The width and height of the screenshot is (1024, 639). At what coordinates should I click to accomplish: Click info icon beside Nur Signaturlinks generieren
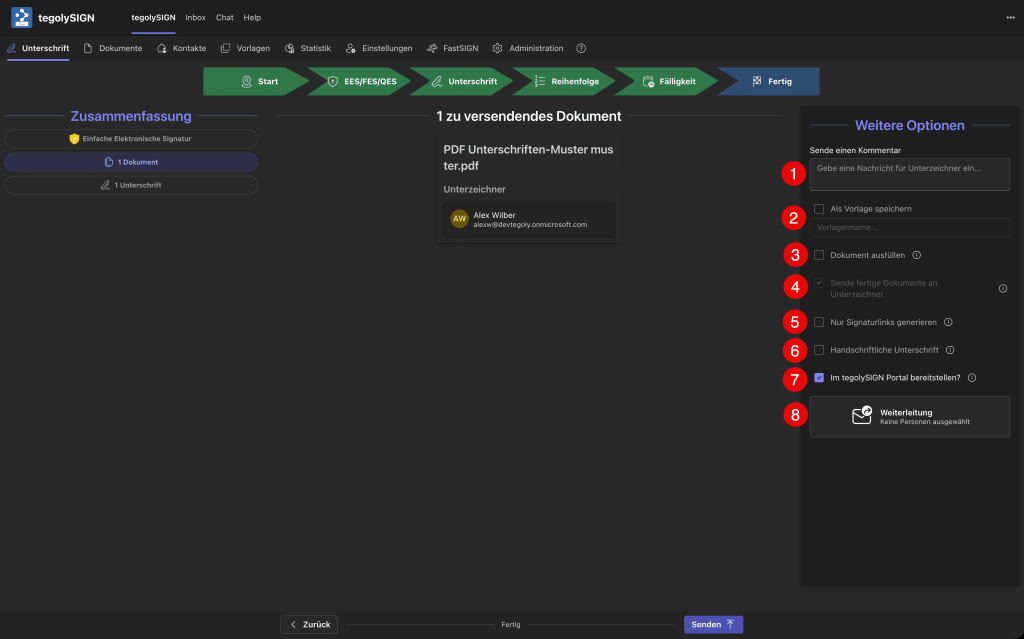948,322
